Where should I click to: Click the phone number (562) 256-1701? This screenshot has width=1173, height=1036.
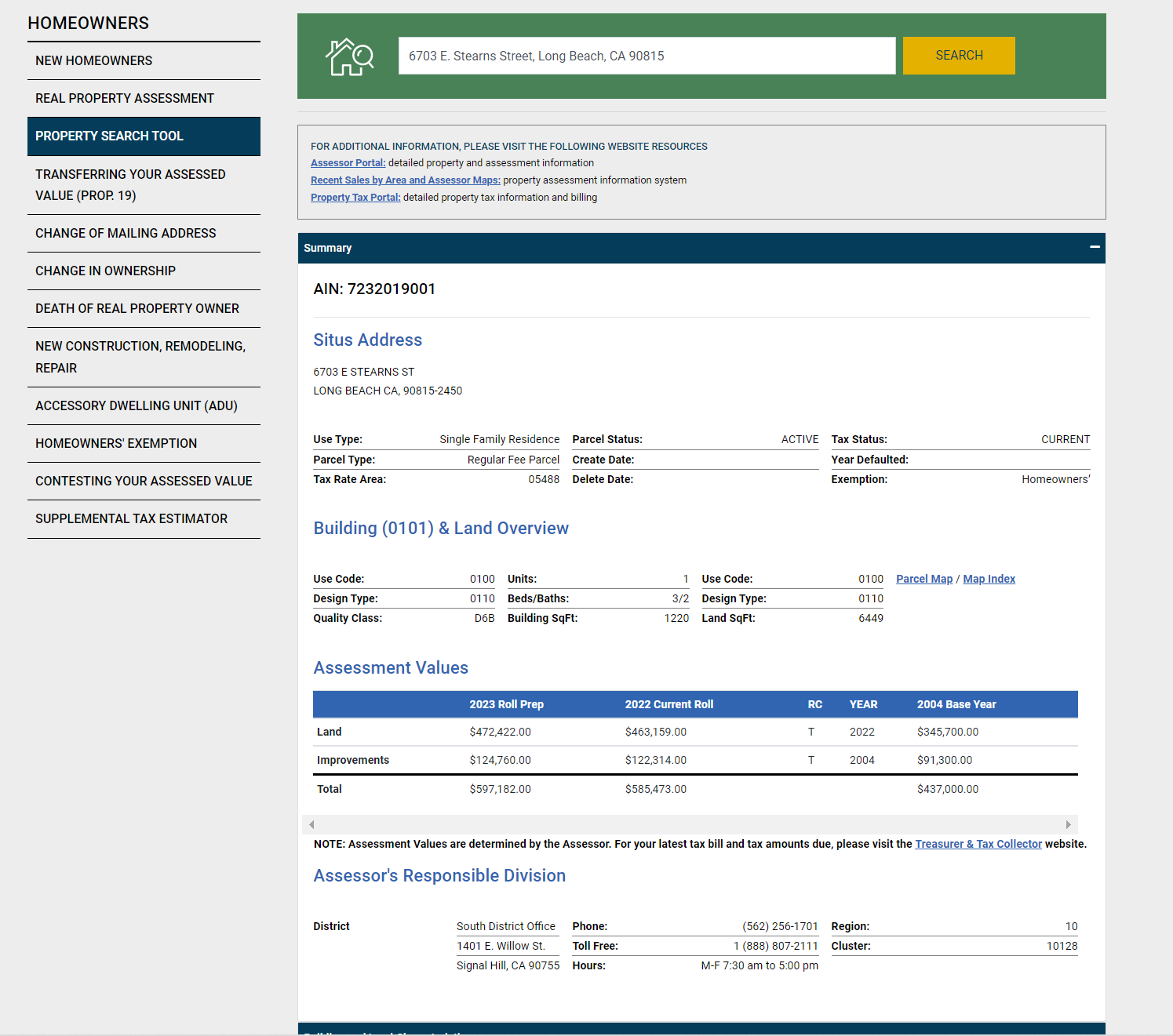(780, 926)
